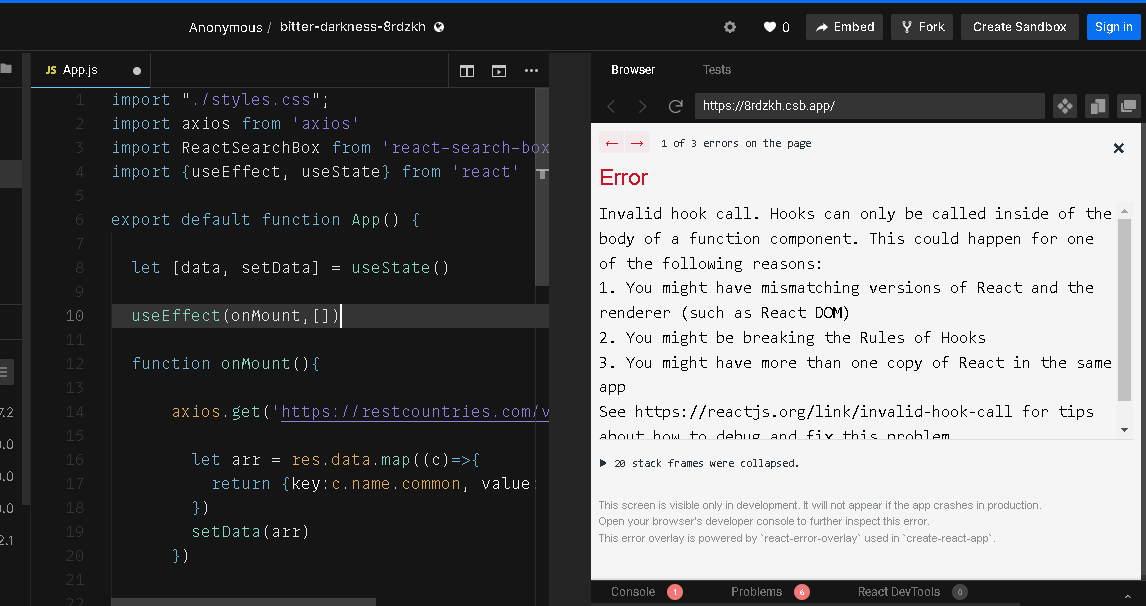
Task: Toggle responsive preview mode
Action: point(1064,106)
